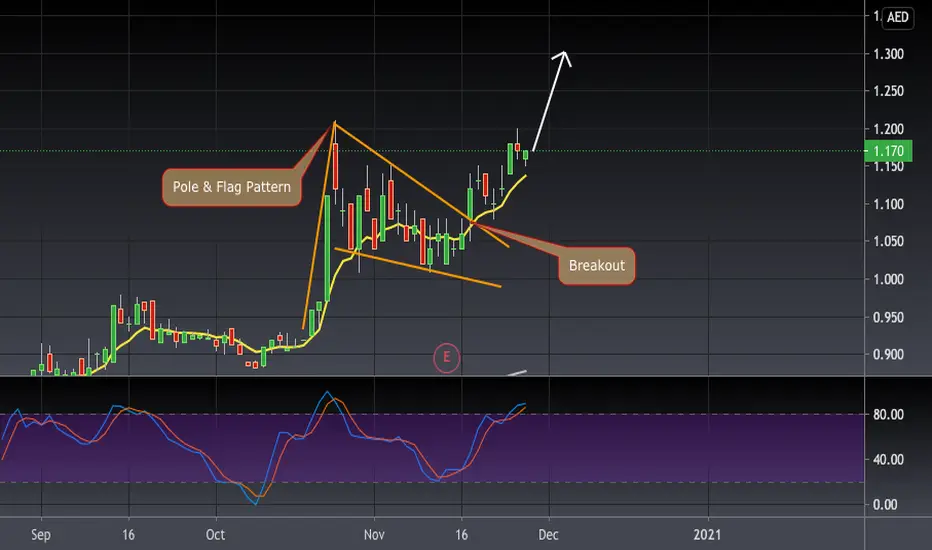Click the Sep label on time axis

pyautogui.click(x=40, y=535)
